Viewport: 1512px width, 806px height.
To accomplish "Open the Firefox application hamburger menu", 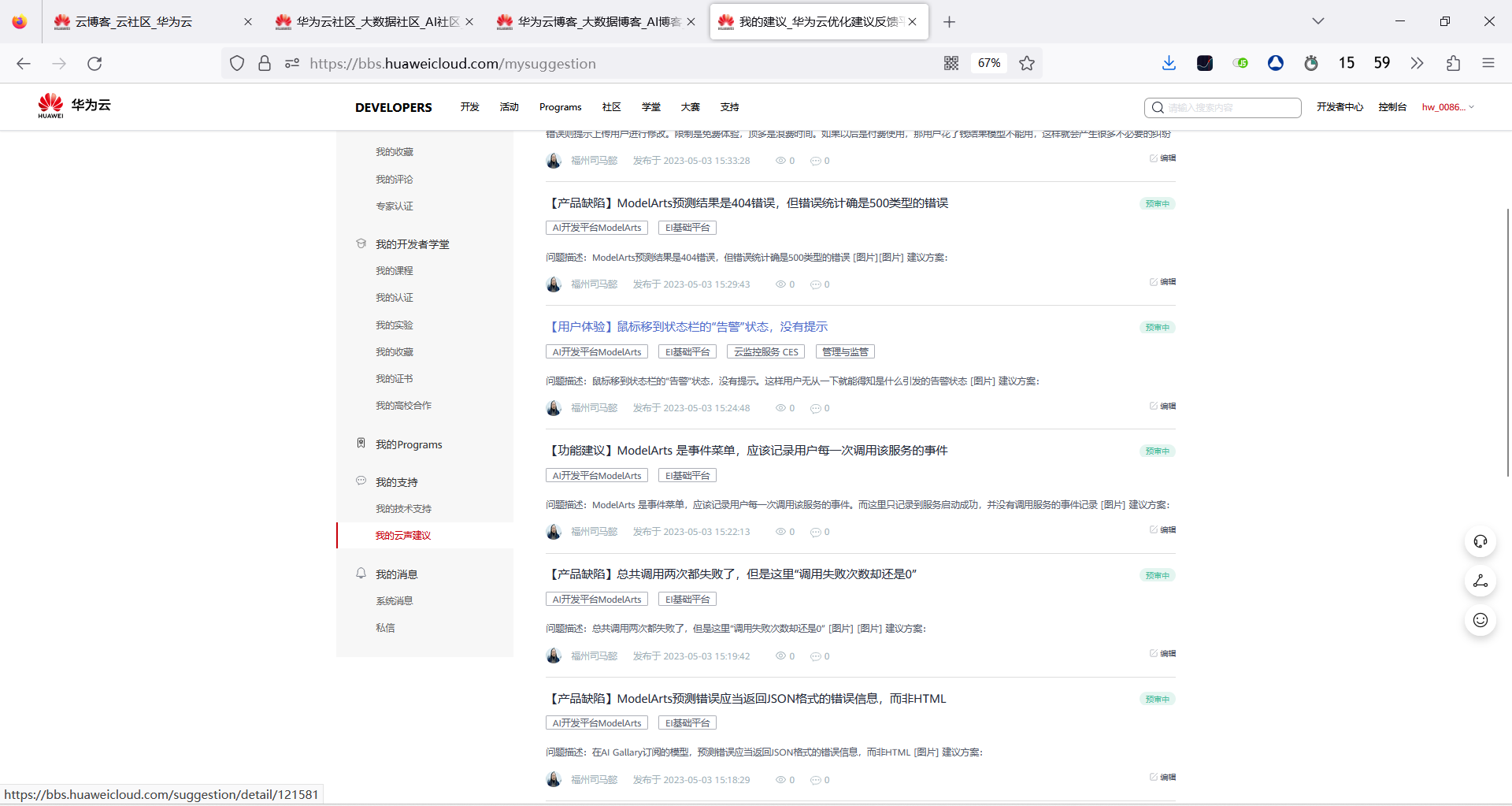I will click(x=1488, y=63).
